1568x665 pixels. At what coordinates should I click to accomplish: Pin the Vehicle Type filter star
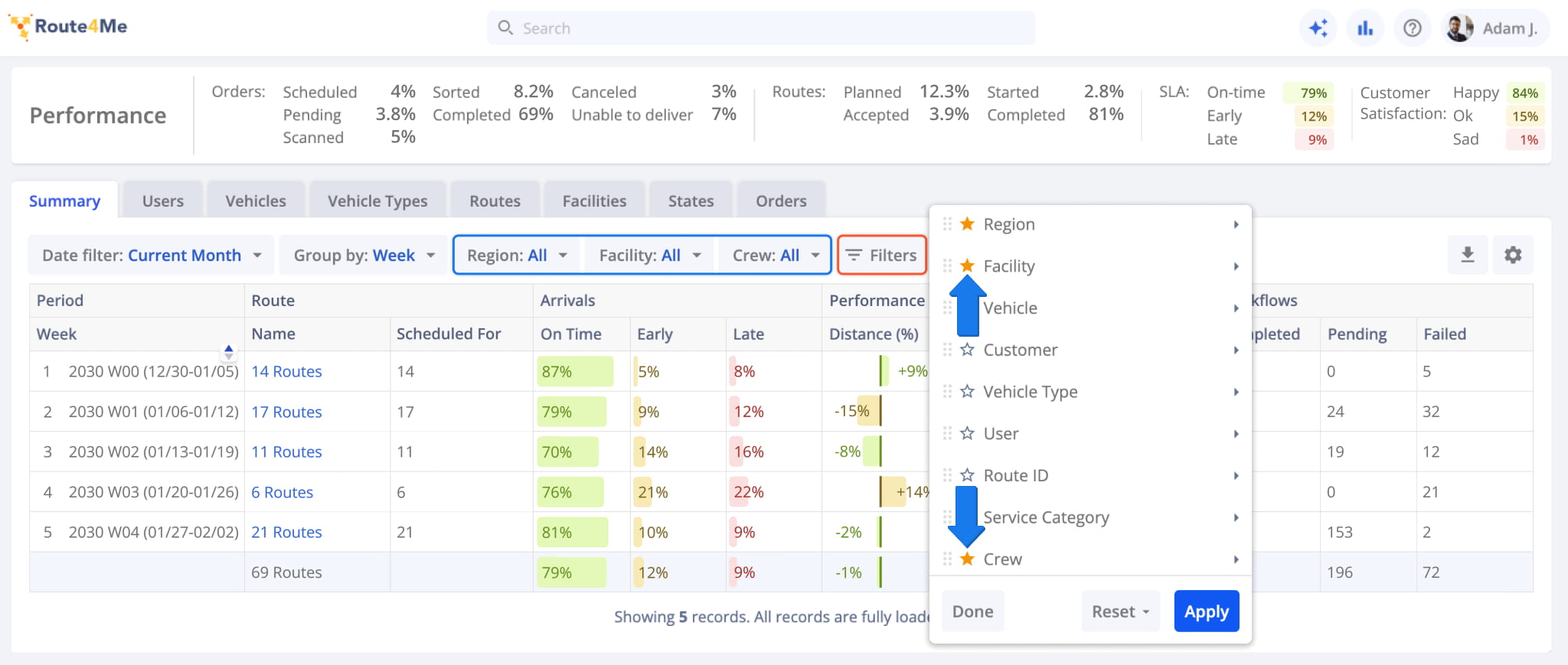pos(968,392)
